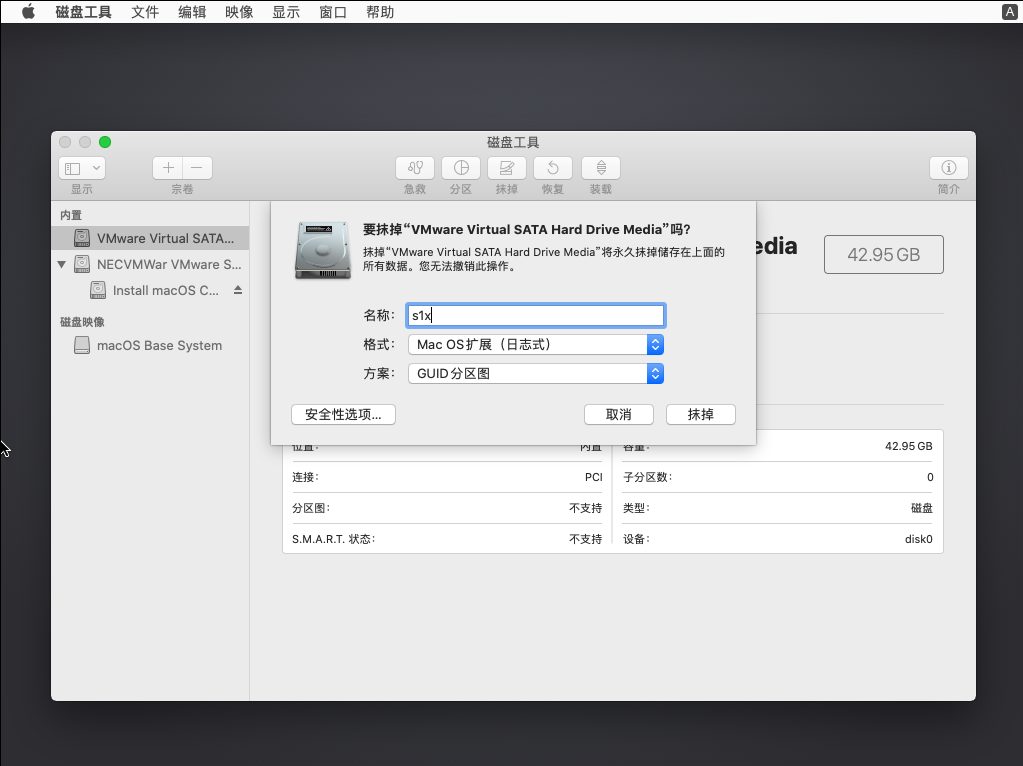Click the Mount (装载) toolbar icon
The width and height of the screenshot is (1023, 766).
[600, 168]
